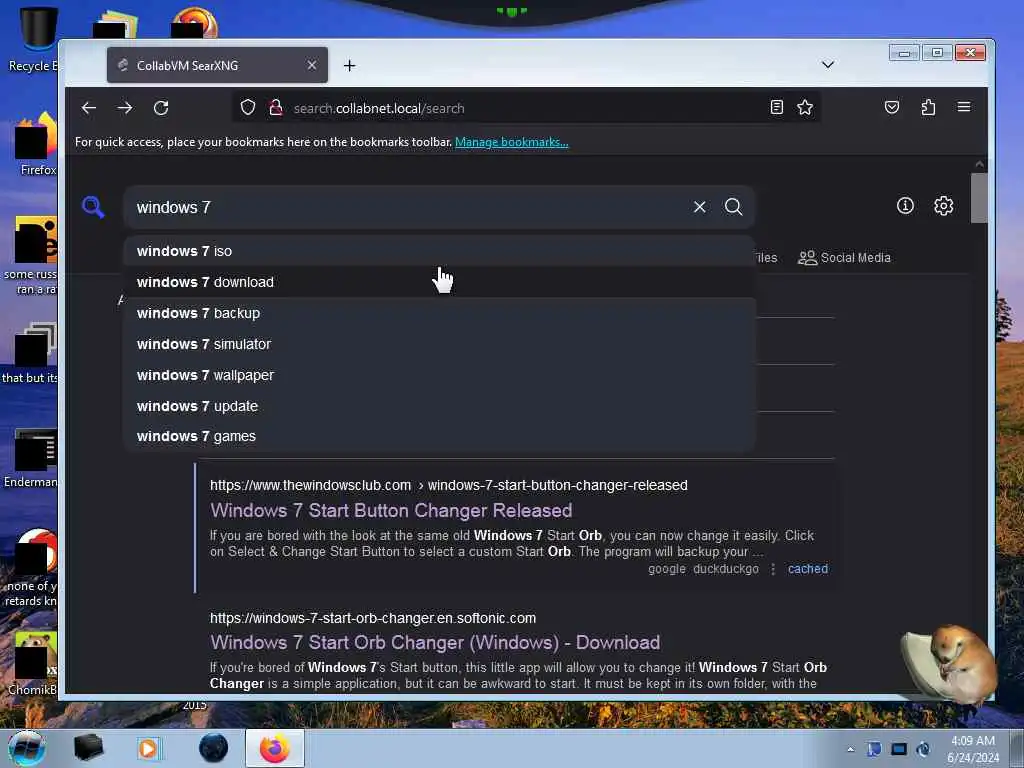Click the flag tray icon
This screenshot has height=768, width=1024.
[874, 749]
